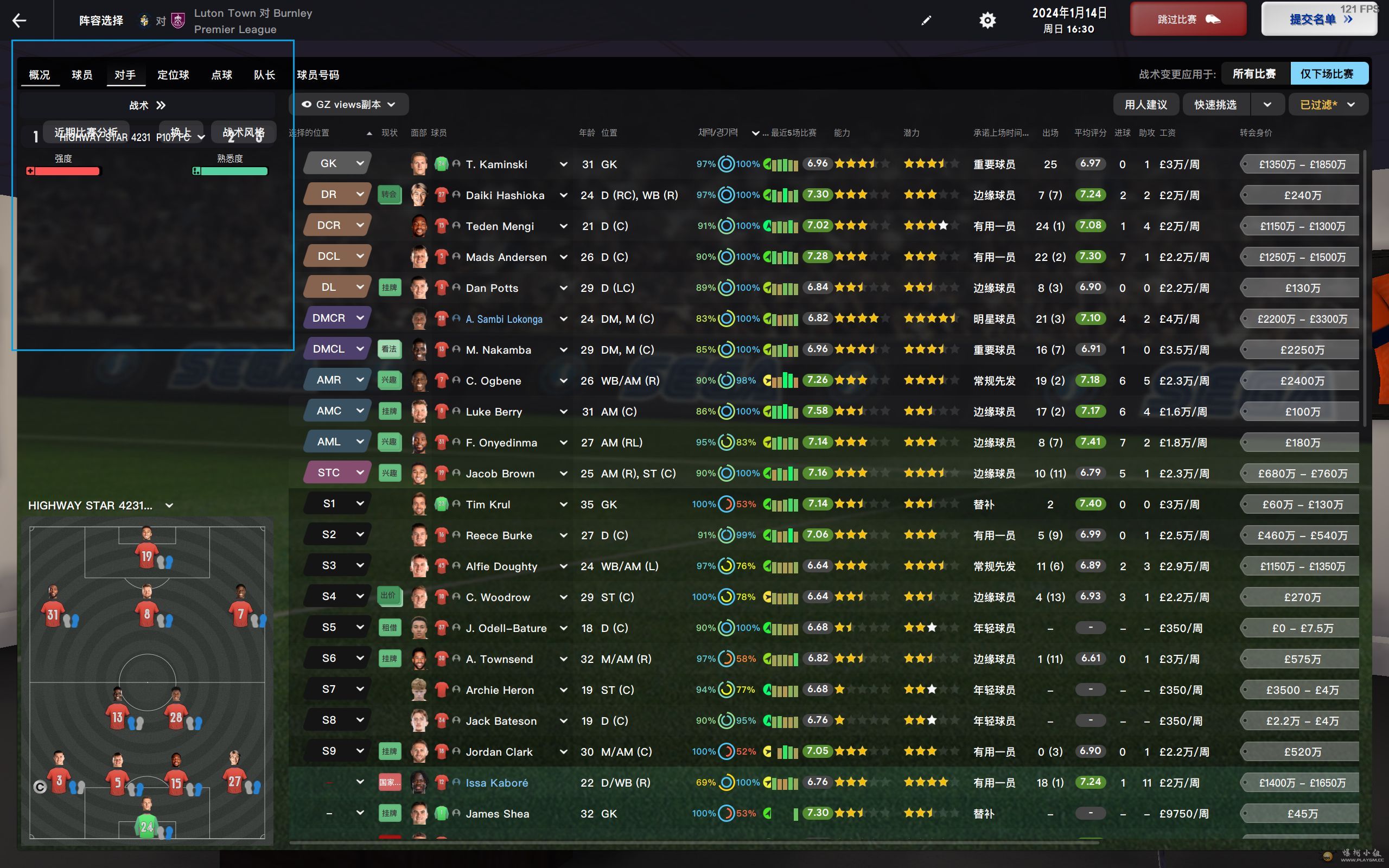Click the 租借 status badge for J. Odell-Bature
Screen dimensions: 1389x868
click(389, 628)
